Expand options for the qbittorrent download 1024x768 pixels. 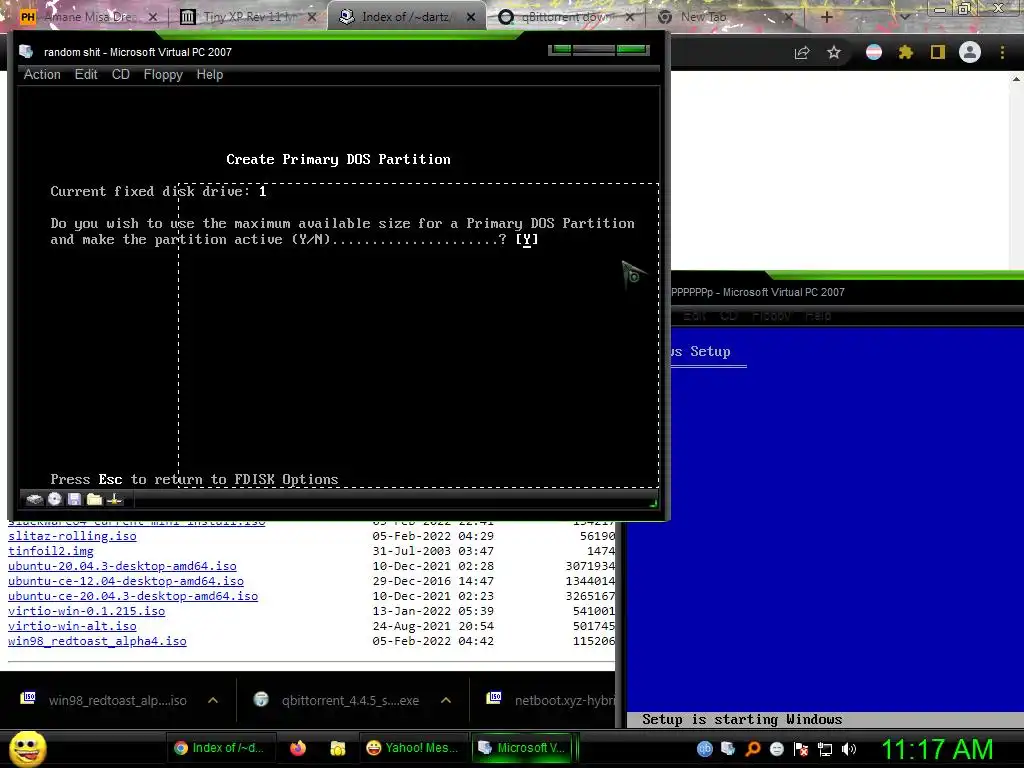(x=446, y=700)
